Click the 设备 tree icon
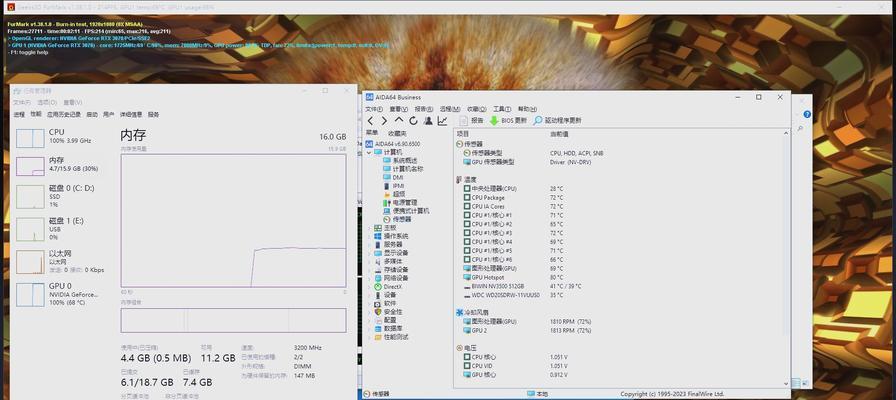Viewport: 896px width, 400px height. [378, 295]
